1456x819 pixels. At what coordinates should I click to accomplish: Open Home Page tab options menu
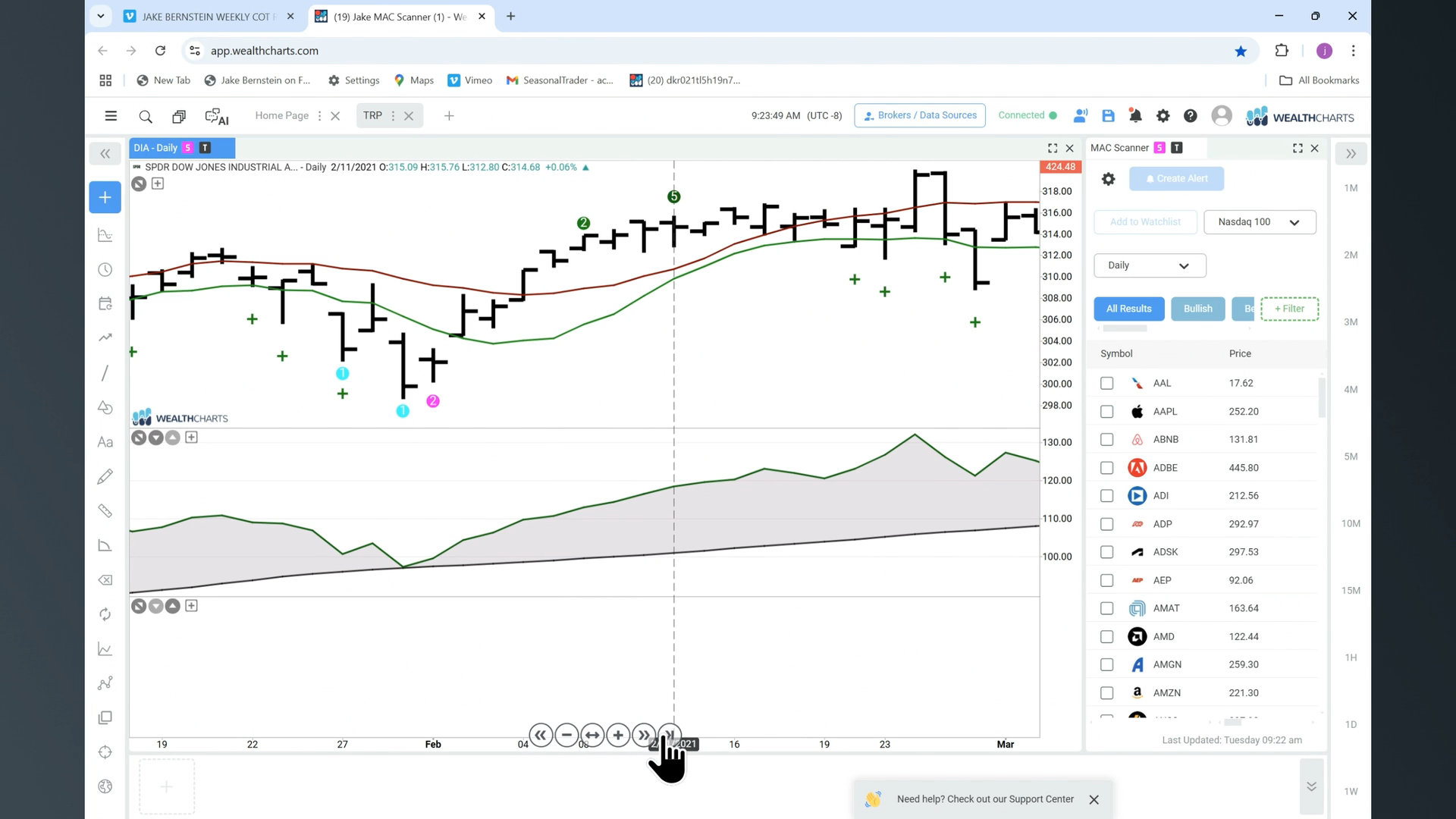319,116
